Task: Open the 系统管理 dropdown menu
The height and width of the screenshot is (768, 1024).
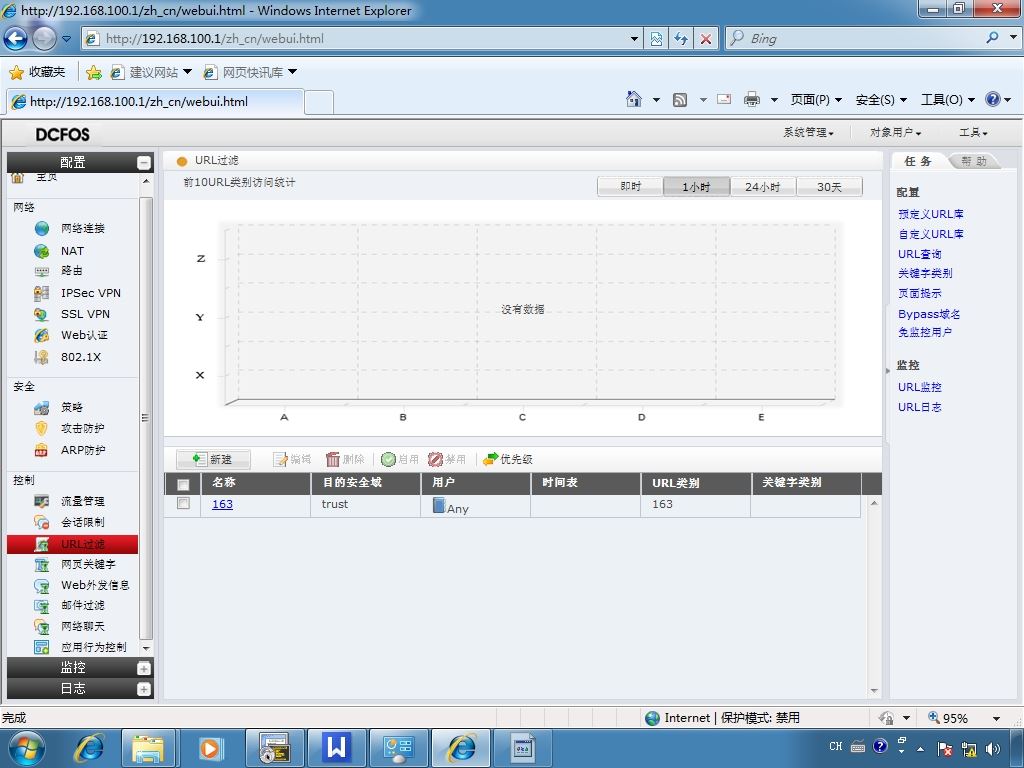Action: (808, 133)
